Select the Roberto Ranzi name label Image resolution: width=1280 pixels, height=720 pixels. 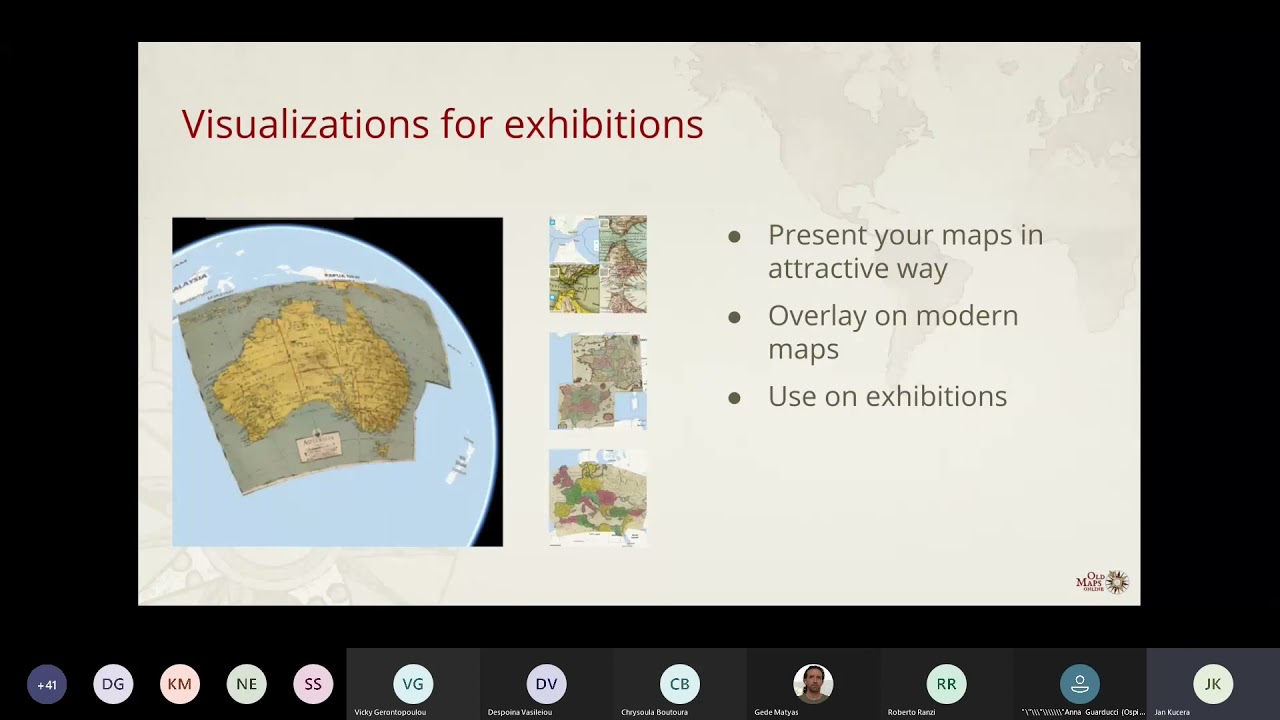pyautogui.click(x=911, y=712)
